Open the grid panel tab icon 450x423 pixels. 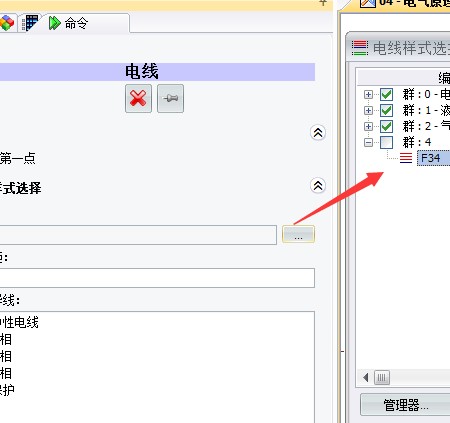pos(30,23)
